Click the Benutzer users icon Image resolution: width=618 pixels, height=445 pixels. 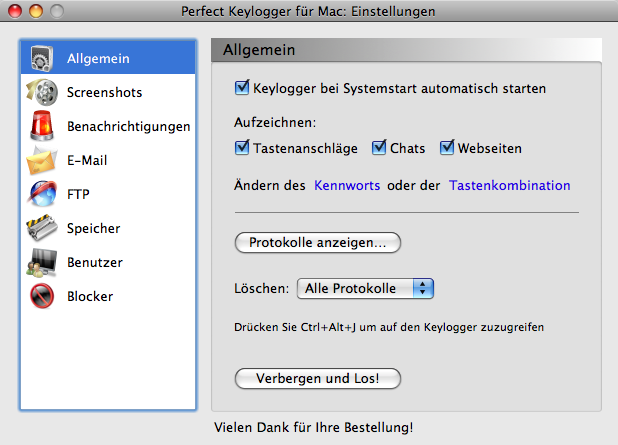(x=42, y=262)
